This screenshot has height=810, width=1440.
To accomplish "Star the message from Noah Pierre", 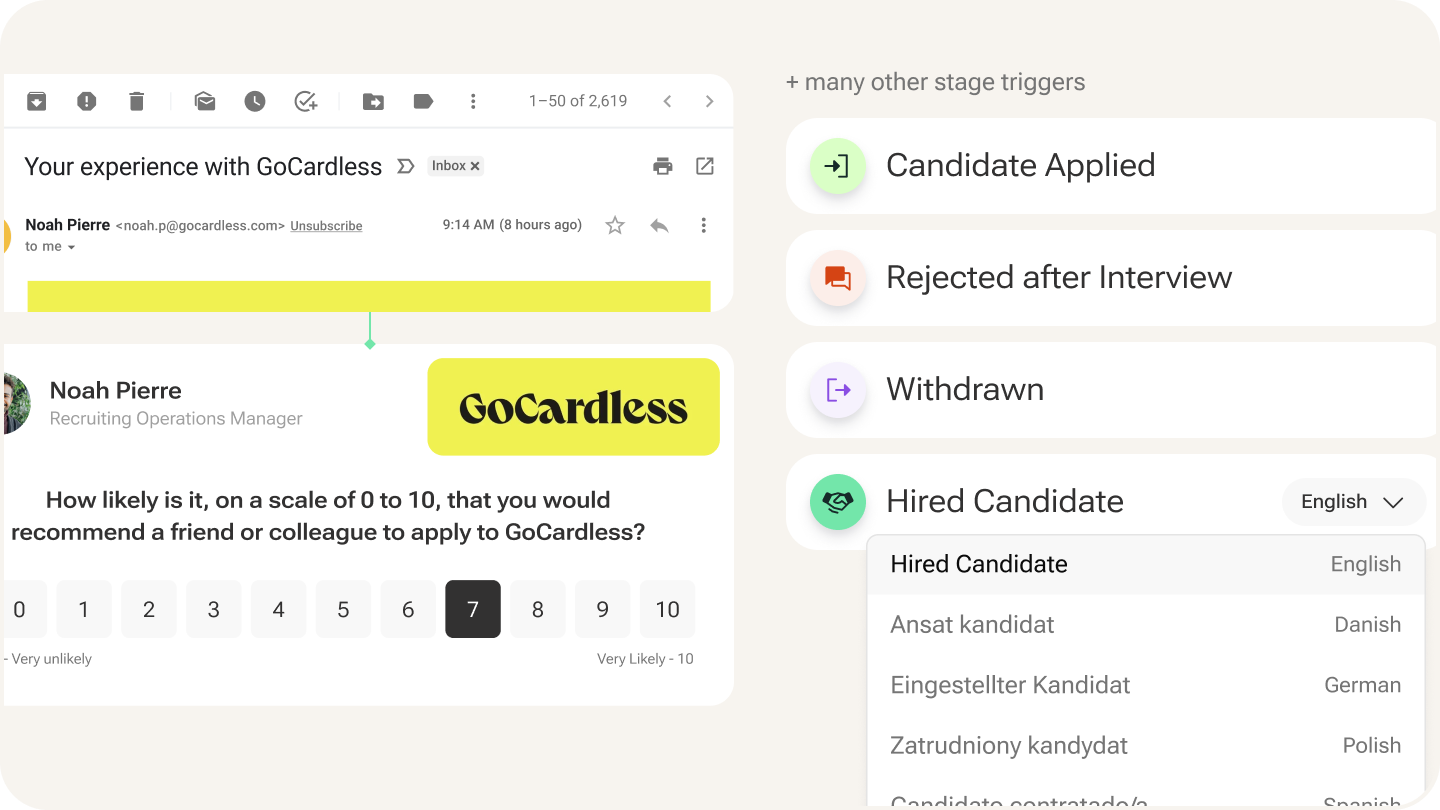I will (615, 226).
